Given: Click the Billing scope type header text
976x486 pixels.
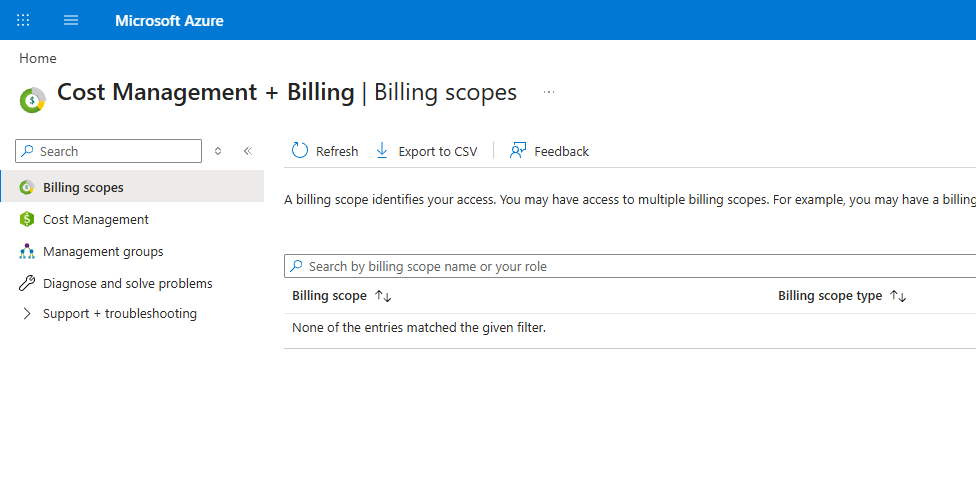Looking at the screenshot, I should (830, 296).
